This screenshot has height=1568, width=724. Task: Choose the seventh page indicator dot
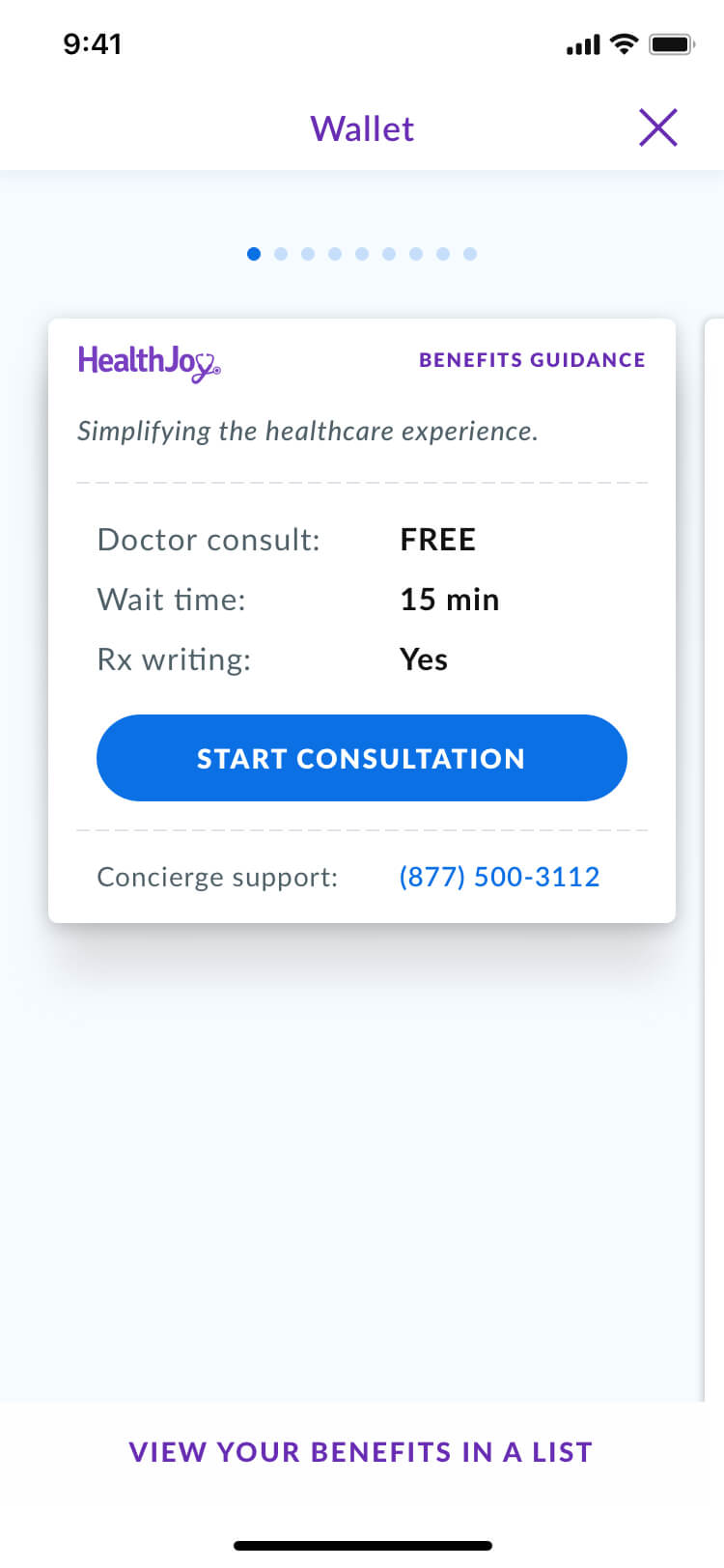[416, 254]
